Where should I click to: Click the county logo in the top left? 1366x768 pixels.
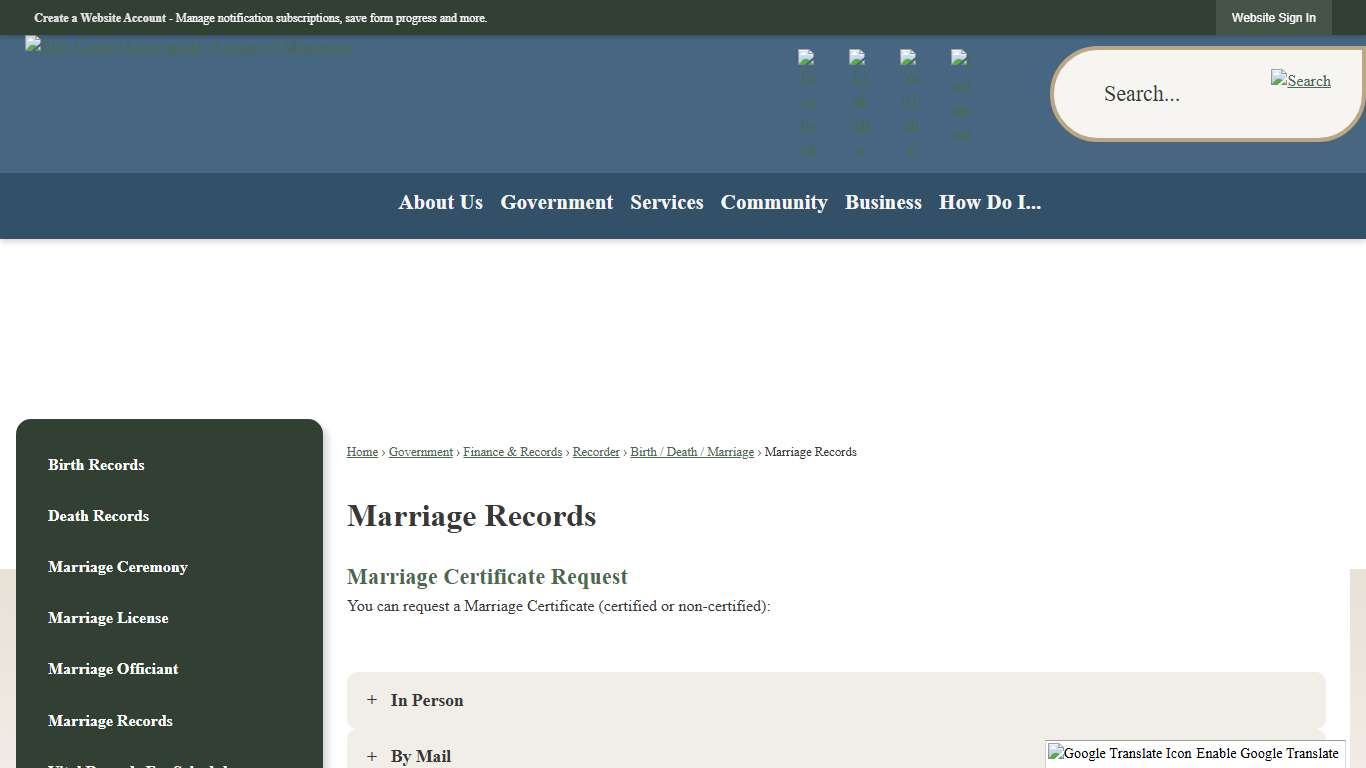coord(186,44)
